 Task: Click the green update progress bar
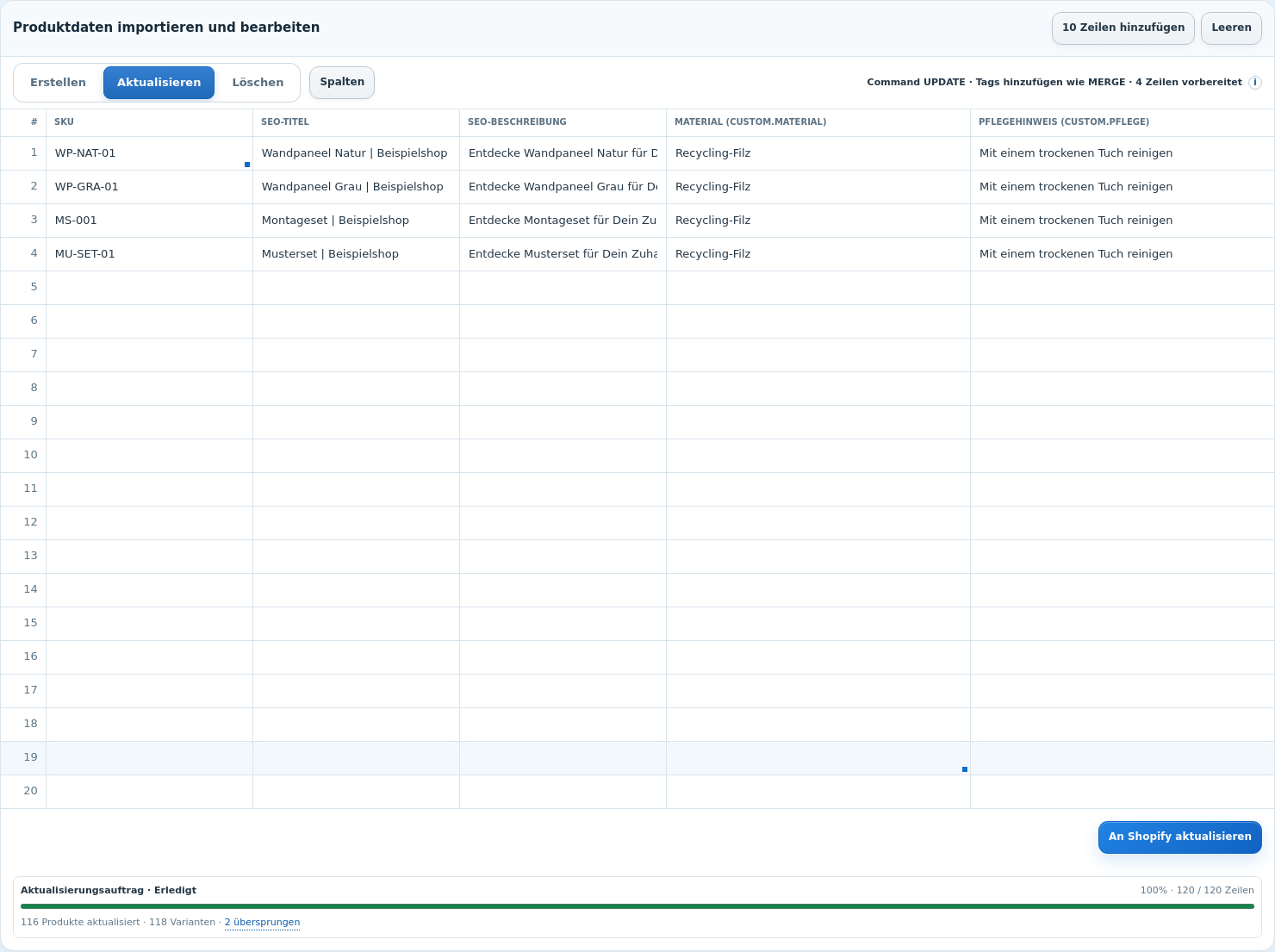tap(637, 906)
